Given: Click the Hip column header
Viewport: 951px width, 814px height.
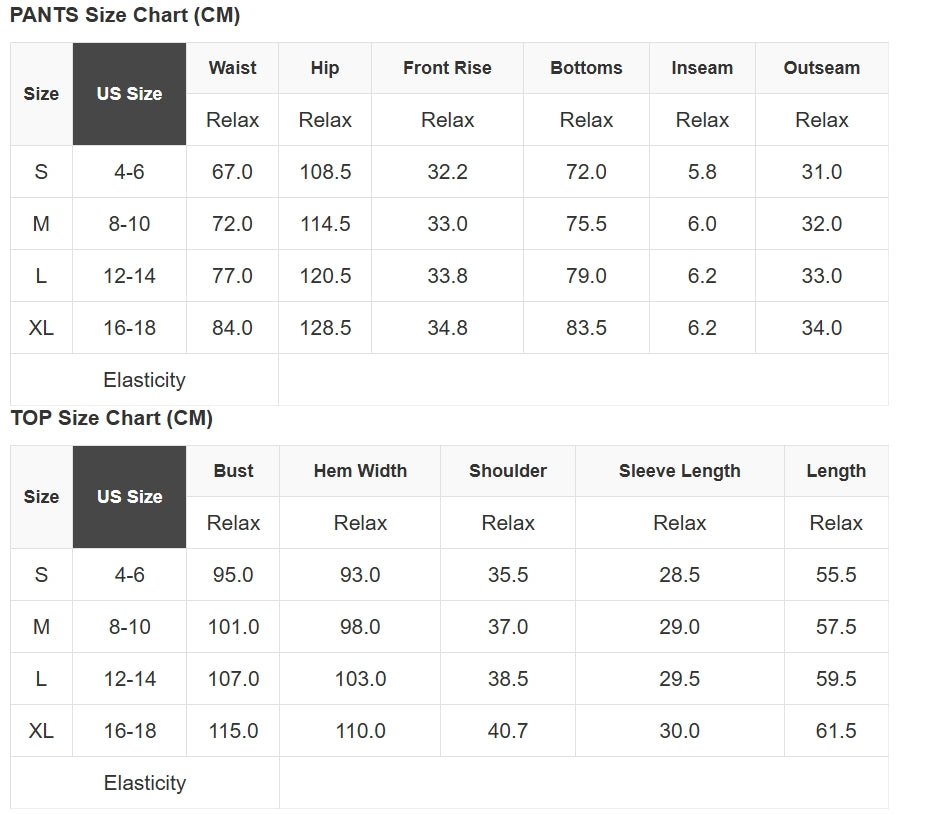Looking at the screenshot, I should click(x=325, y=68).
